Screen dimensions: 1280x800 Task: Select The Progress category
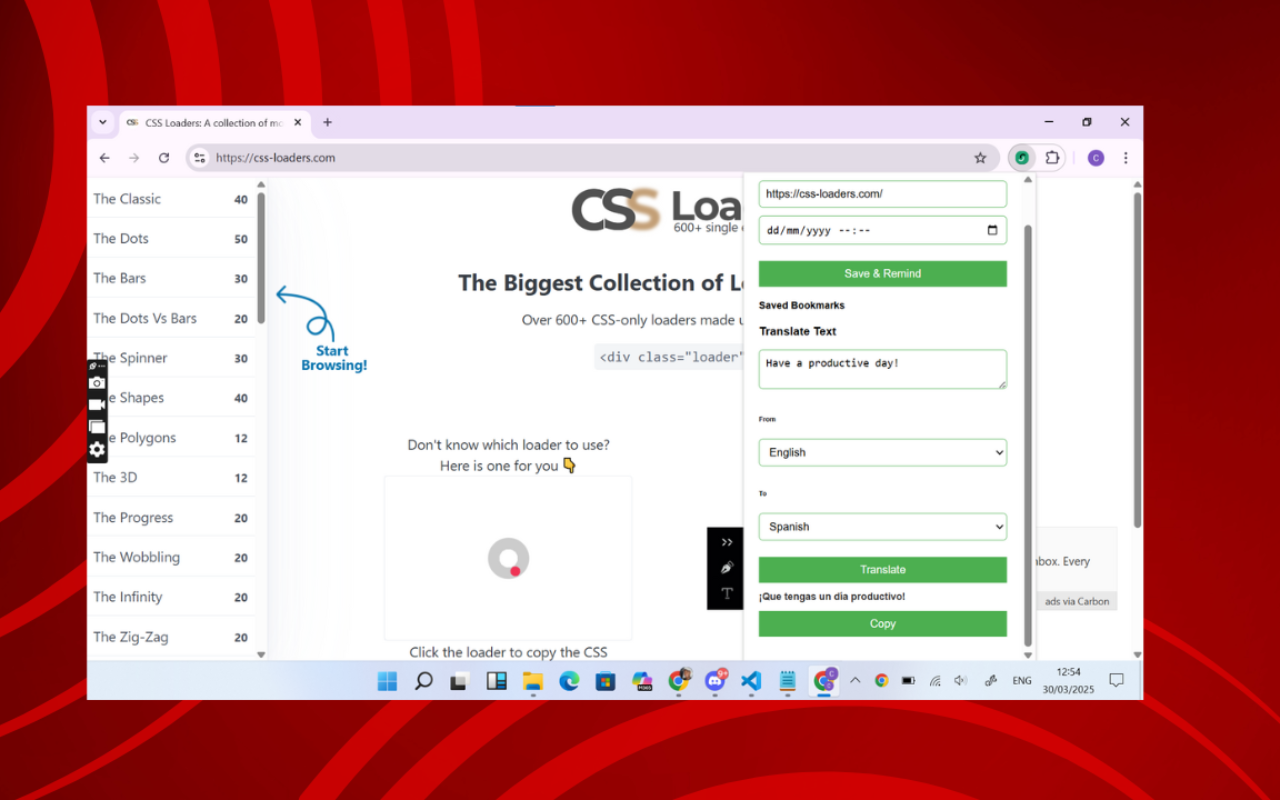(x=171, y=518)
